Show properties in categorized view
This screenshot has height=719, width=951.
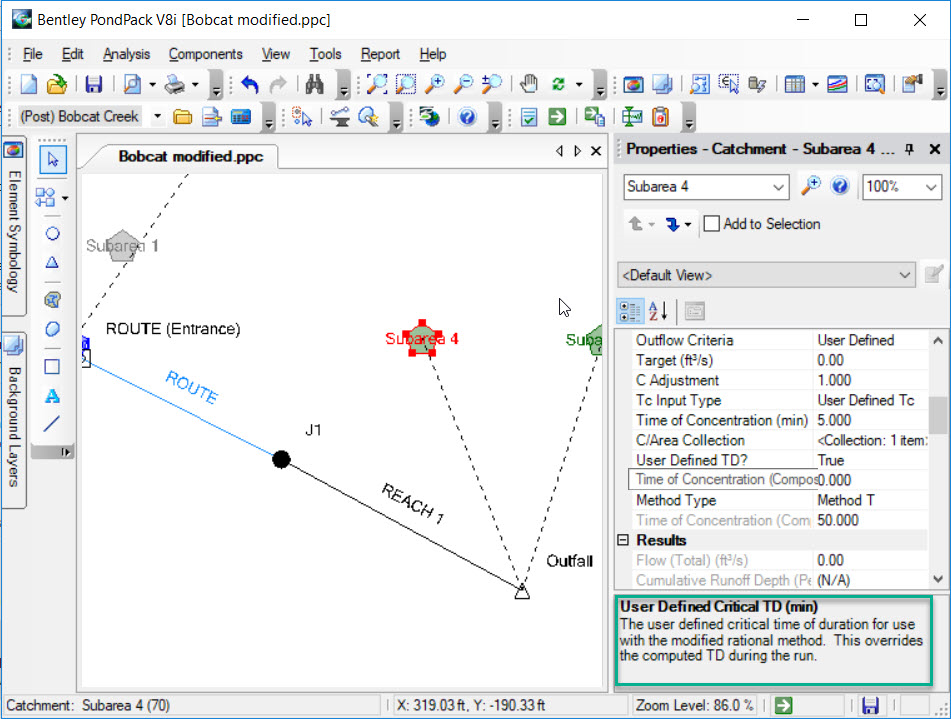pos(630,311)
